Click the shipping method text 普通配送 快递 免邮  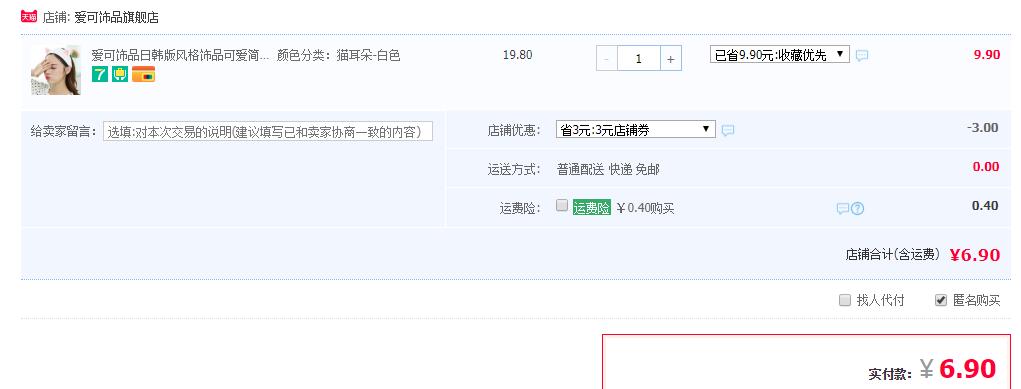tap(608, 169)
